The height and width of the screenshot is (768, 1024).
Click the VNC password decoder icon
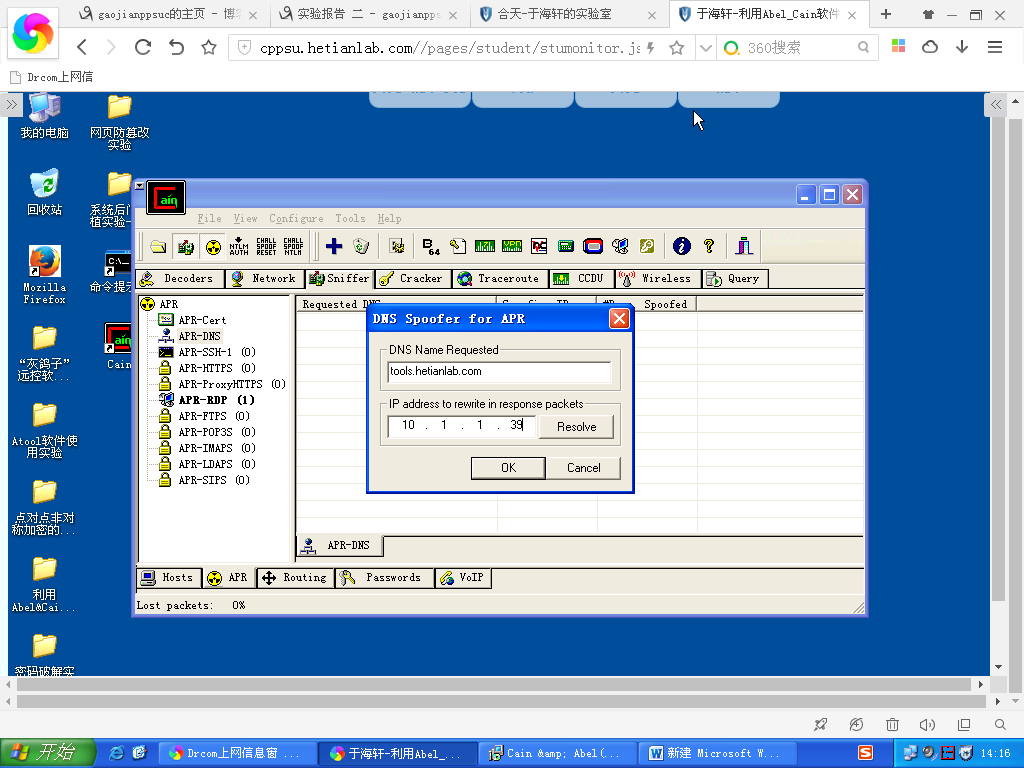point(539,246)
